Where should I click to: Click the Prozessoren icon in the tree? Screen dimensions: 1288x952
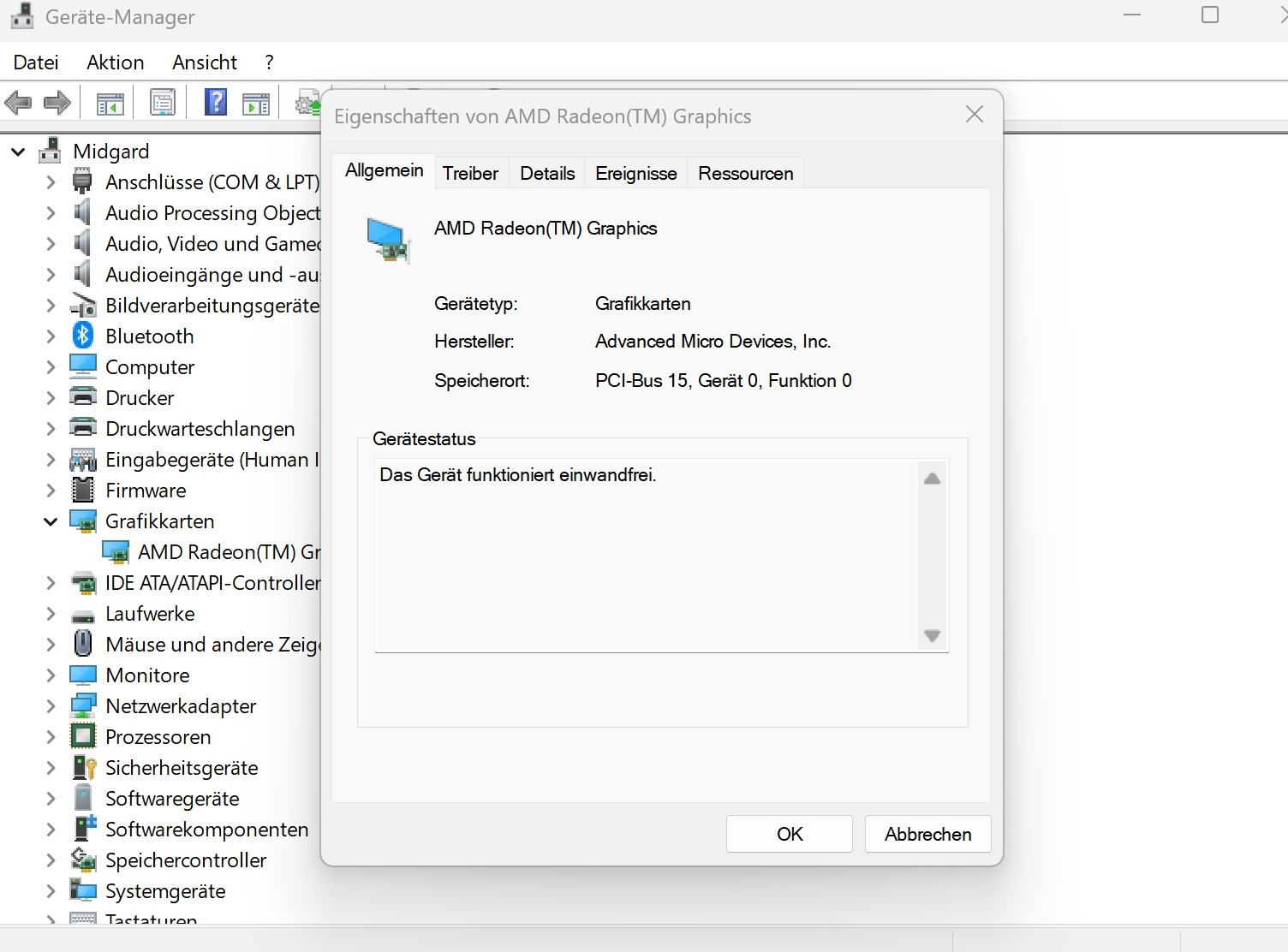(82, 736)
